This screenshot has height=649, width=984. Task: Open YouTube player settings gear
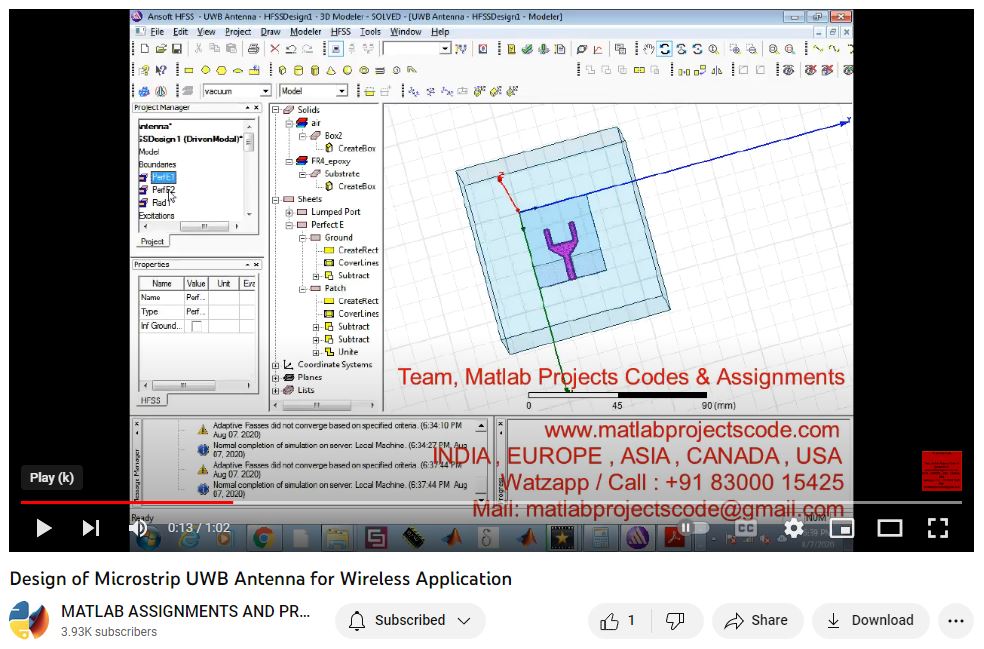(x=793, y=527)
